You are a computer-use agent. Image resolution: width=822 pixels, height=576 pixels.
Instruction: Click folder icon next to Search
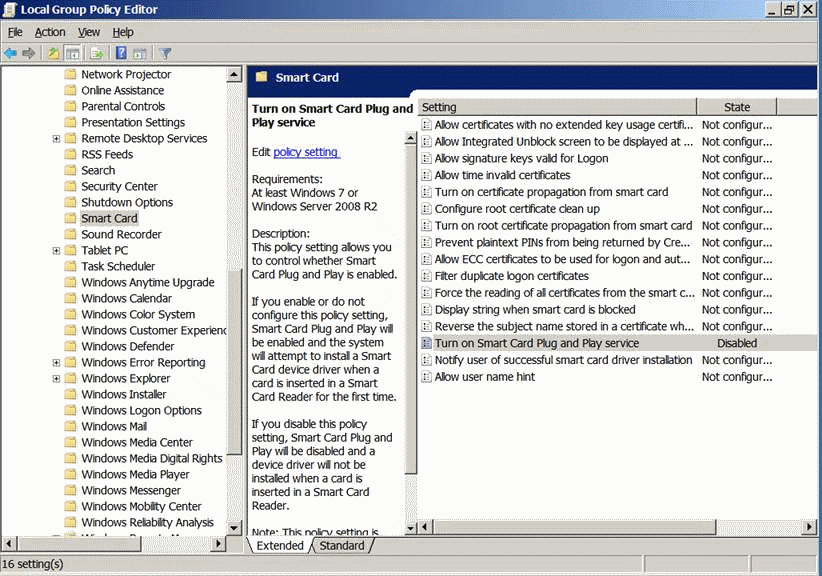(70, 170)
